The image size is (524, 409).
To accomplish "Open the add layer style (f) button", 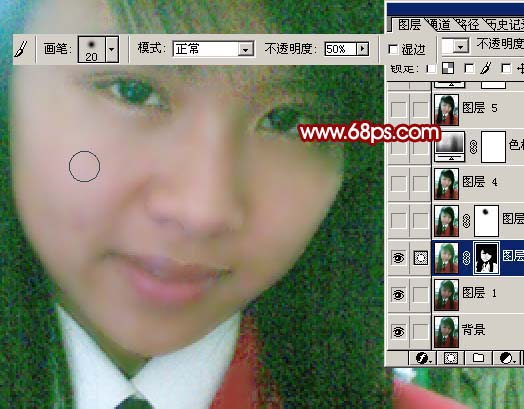I will pyautogui.click(x=423, y=358).
